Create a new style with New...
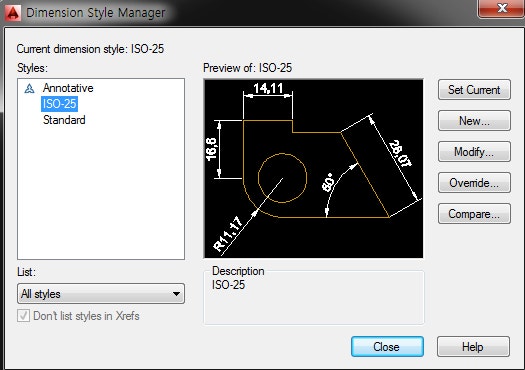This screenshot has width=525, height=370. 474,121
